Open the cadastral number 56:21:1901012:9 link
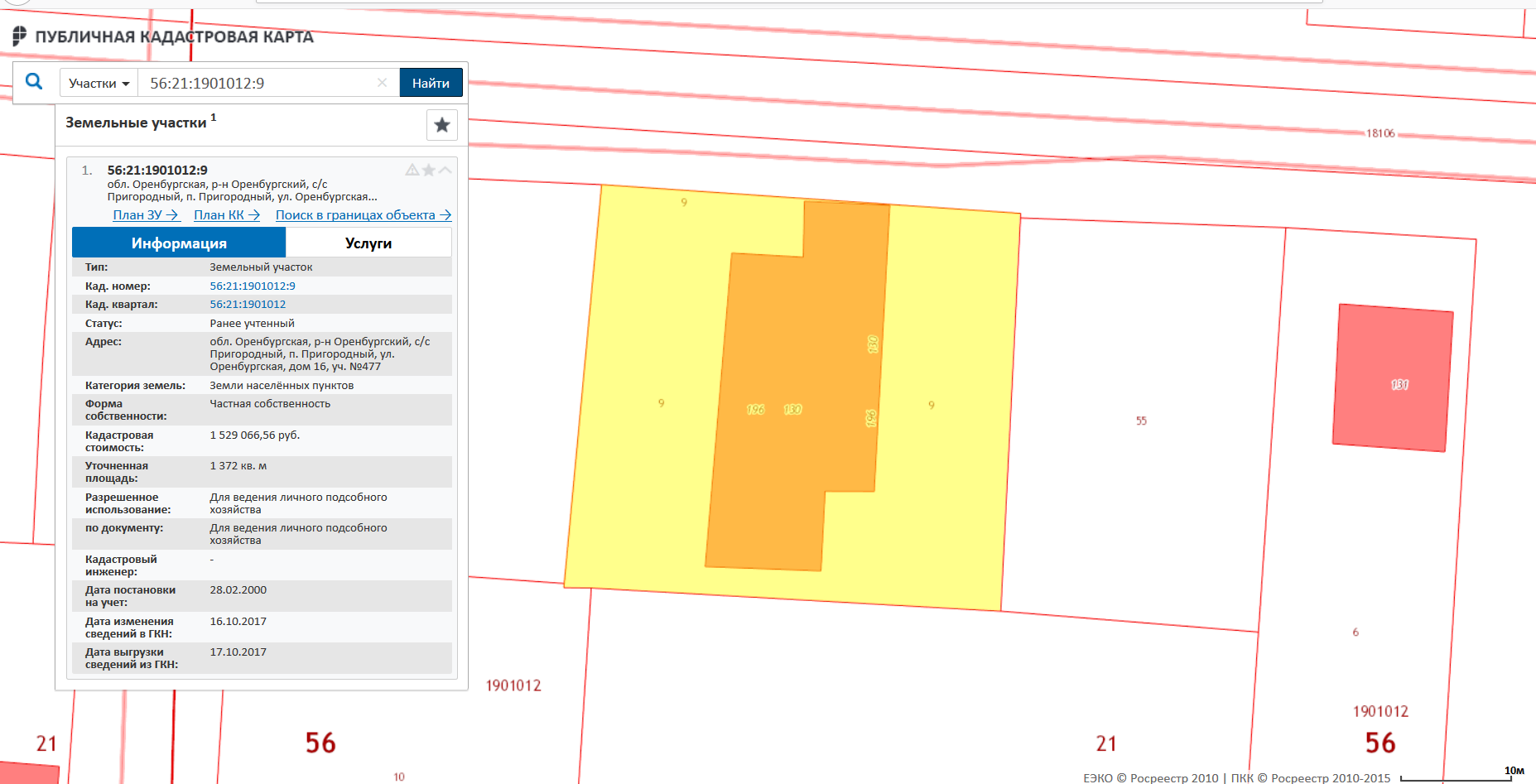Image resolution: width=1536 pixels, height=784 pixels. click(253, 286)
